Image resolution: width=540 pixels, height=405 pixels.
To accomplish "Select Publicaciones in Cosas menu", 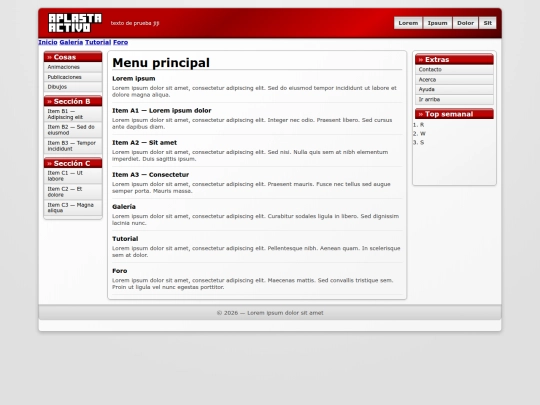I will pyautogui.click(x=73, y=77).
